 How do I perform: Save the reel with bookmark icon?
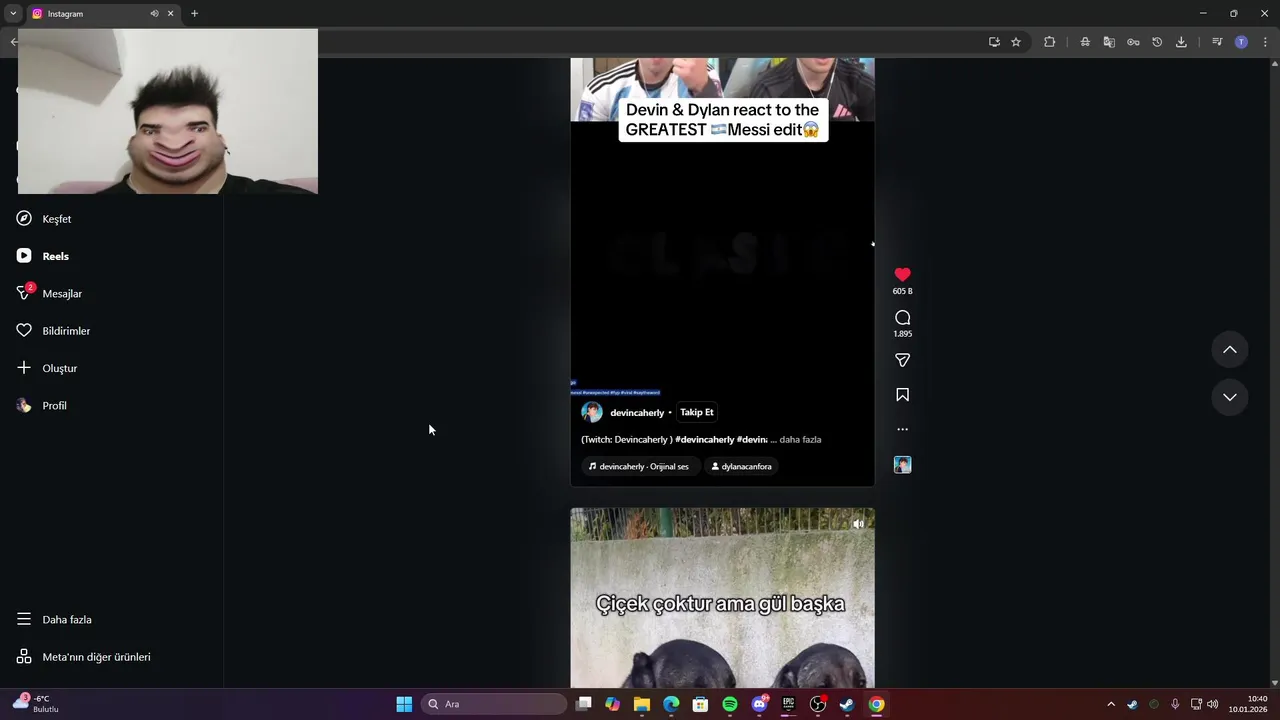click(902, 395)
